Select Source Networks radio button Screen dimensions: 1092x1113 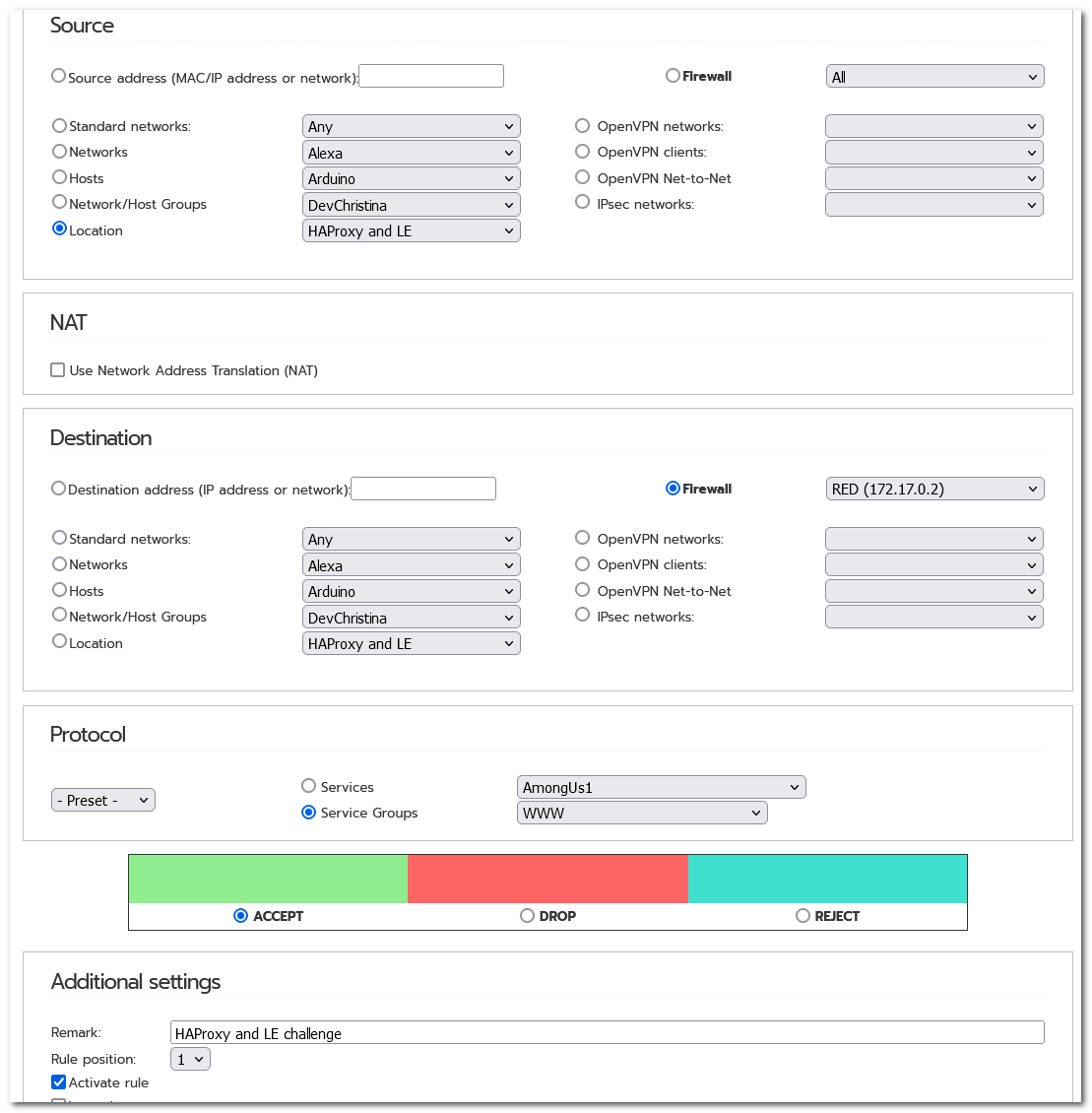tap(60, 152)
